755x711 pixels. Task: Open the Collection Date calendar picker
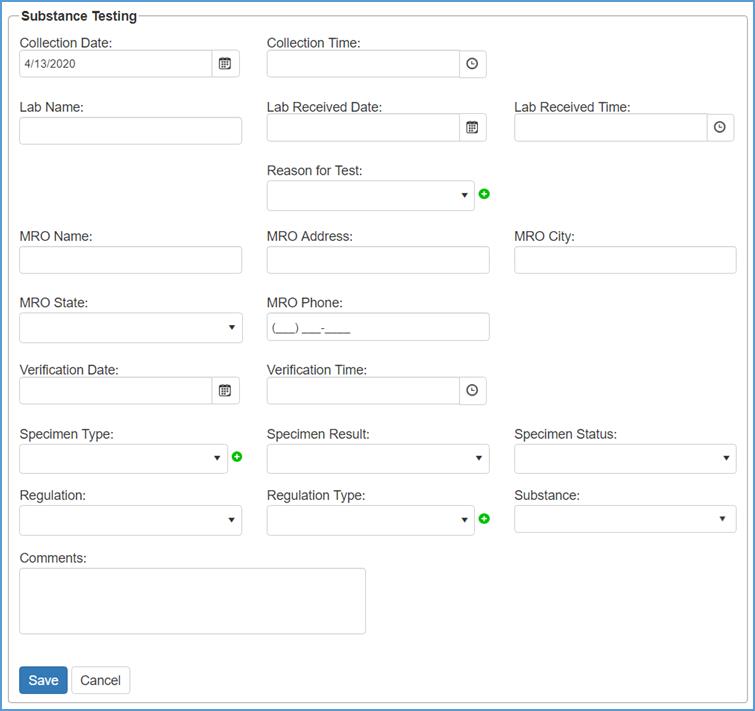225,64
